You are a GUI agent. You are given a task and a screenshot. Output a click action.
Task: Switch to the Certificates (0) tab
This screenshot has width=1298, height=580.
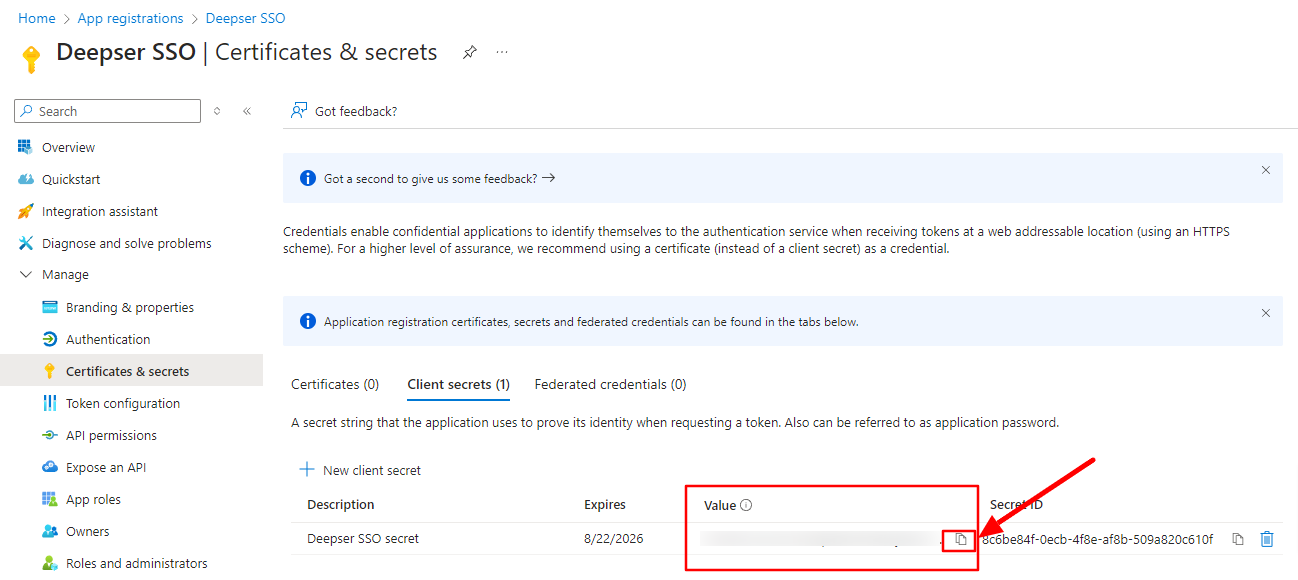tap(335, 384)
